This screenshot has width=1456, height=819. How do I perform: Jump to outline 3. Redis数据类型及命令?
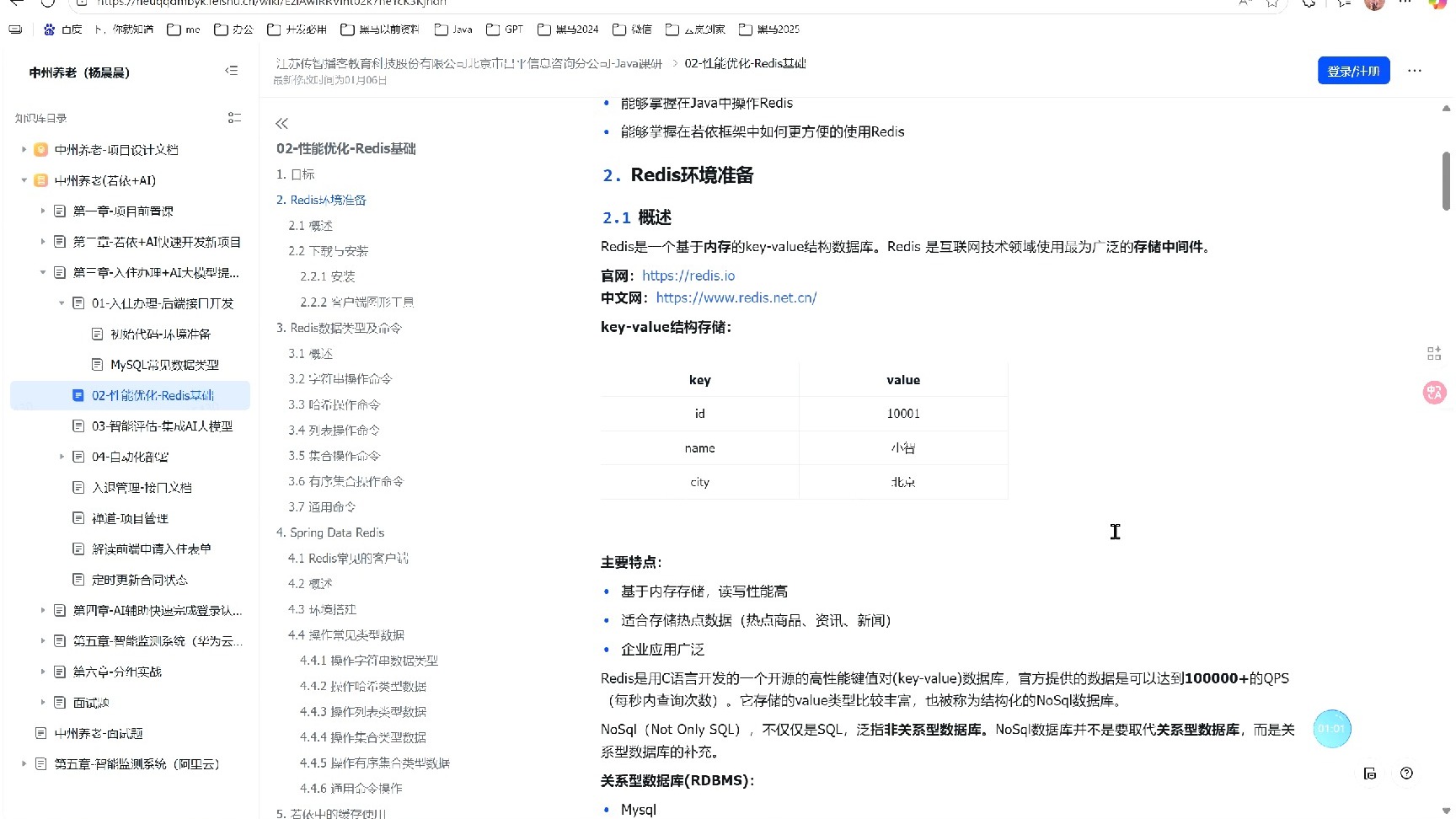[339, 328]
